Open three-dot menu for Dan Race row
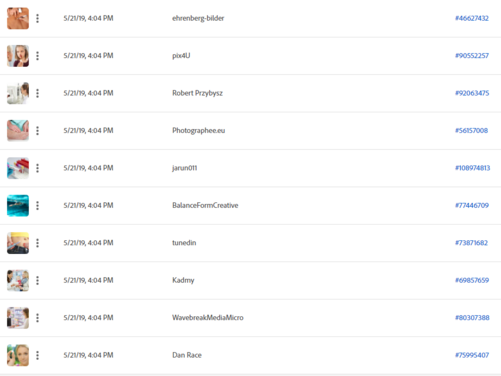Viewport: 501px width, 376px height. coord(37,355)
